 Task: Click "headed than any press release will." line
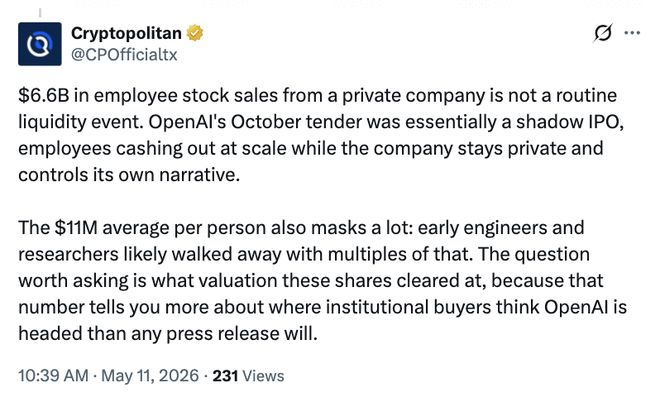(168, 334)
